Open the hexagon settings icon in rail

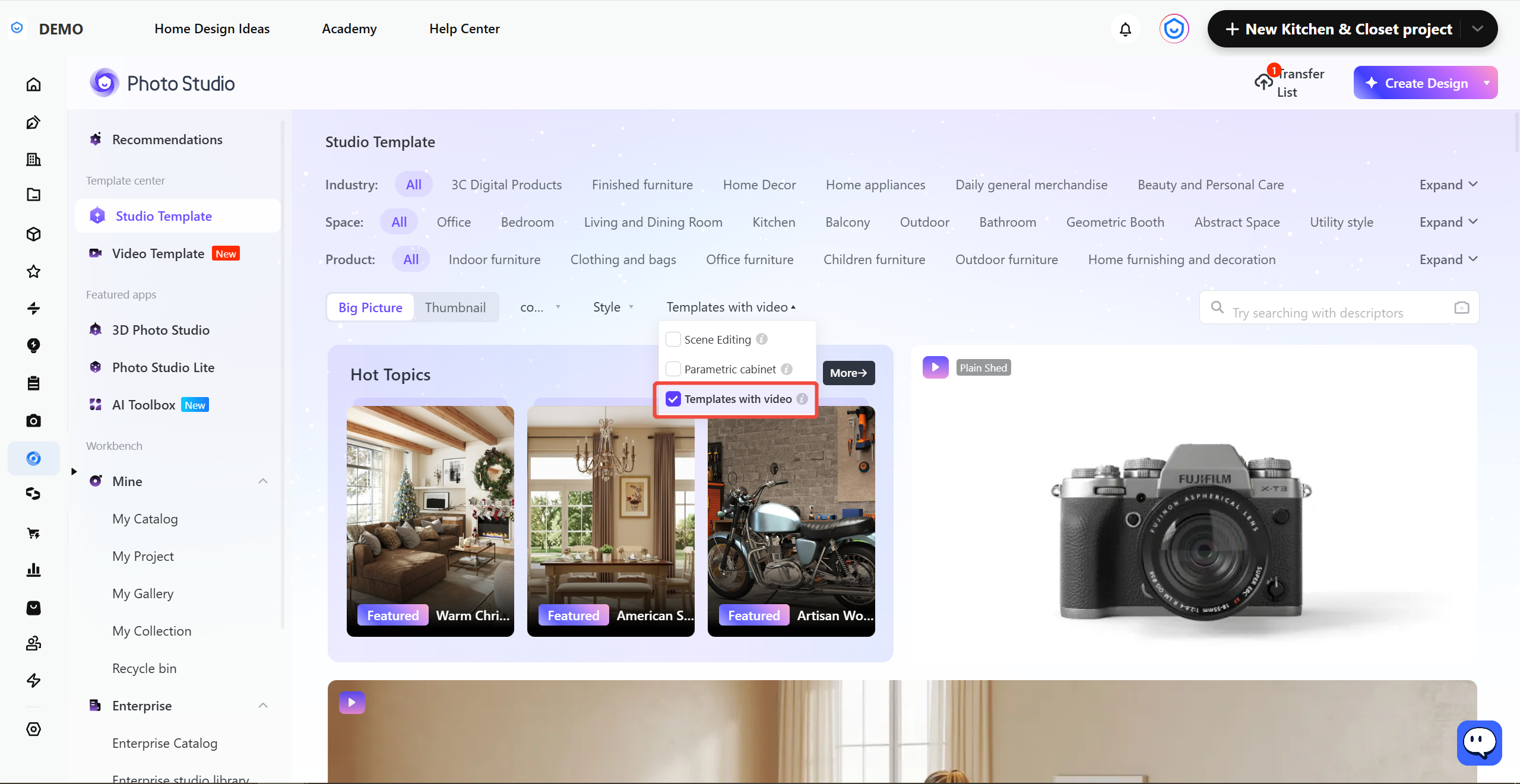(x=34, y=729)
